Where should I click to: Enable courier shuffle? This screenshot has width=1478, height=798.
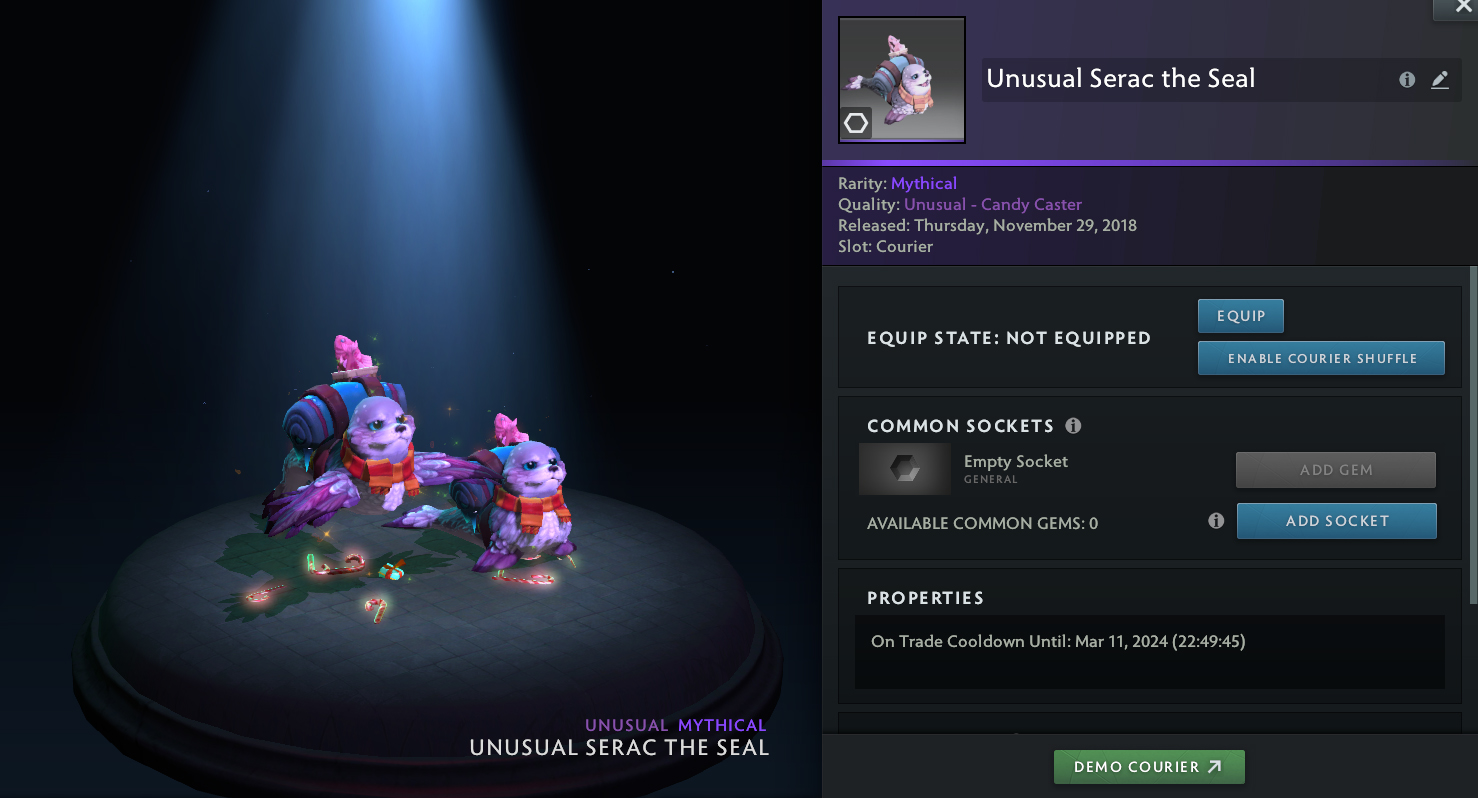[1321, 358]
